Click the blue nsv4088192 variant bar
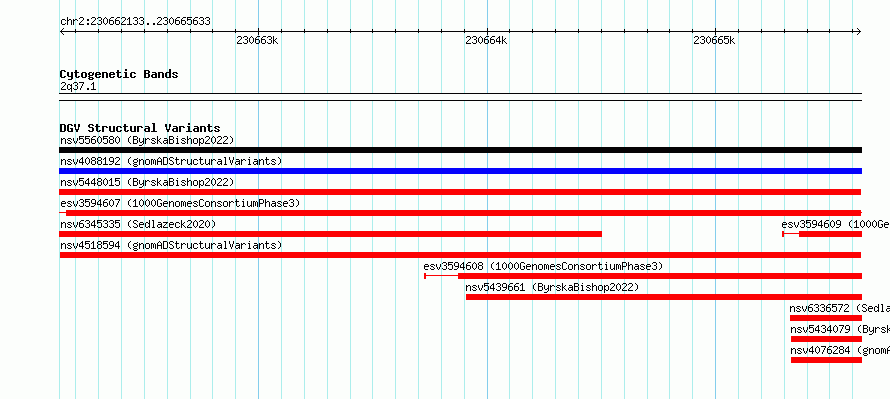Viewport: 890px width, 399px height. (460, 171)
